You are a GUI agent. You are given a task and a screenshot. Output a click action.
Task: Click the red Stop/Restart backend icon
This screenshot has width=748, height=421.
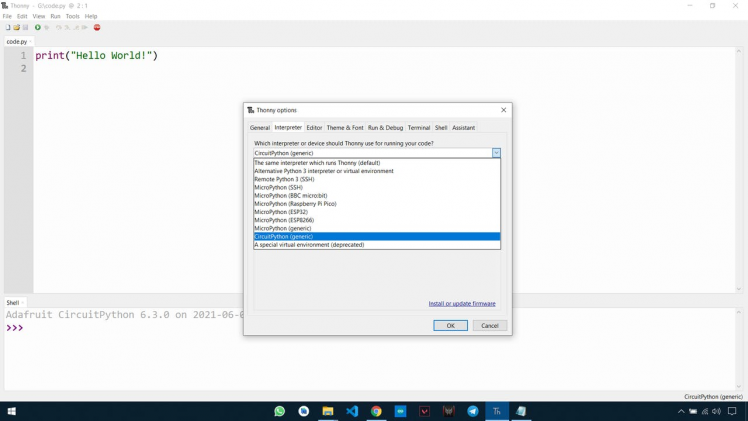click(x=97, y=28)
